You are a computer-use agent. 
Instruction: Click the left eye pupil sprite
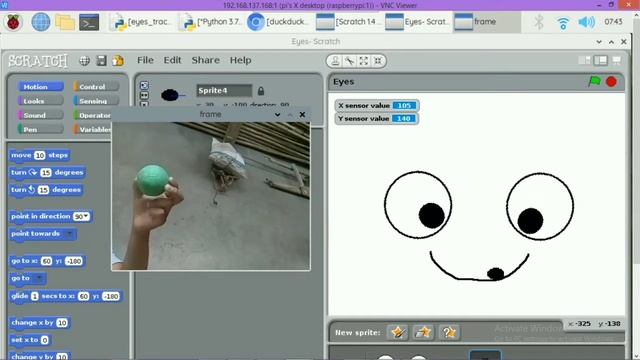[431, 216]
